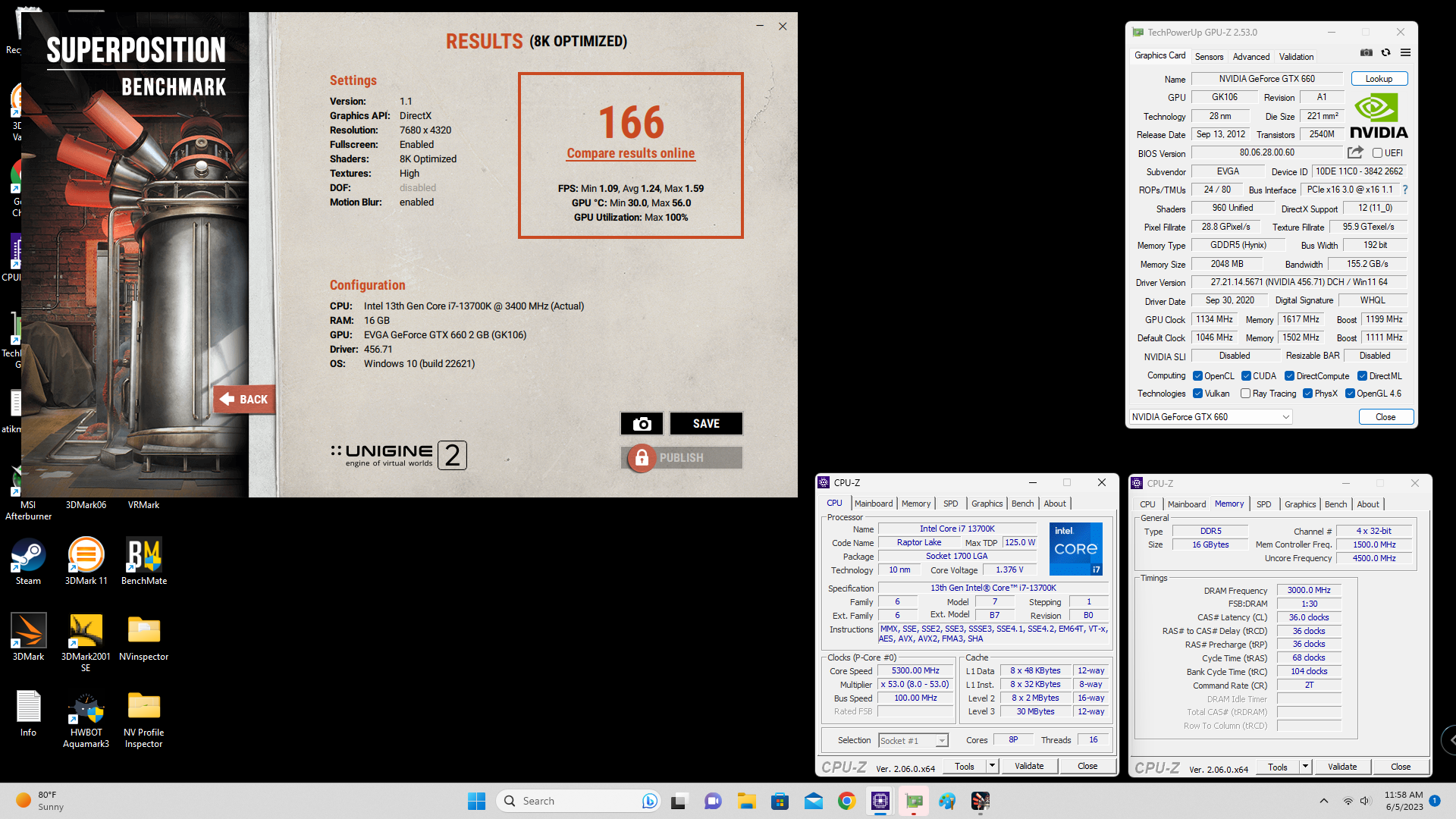Image resolution: width=1456 pixels, height=819 pixels.
Task: Click the BACK button in Superposition
Action: click(x=244, y=400)
